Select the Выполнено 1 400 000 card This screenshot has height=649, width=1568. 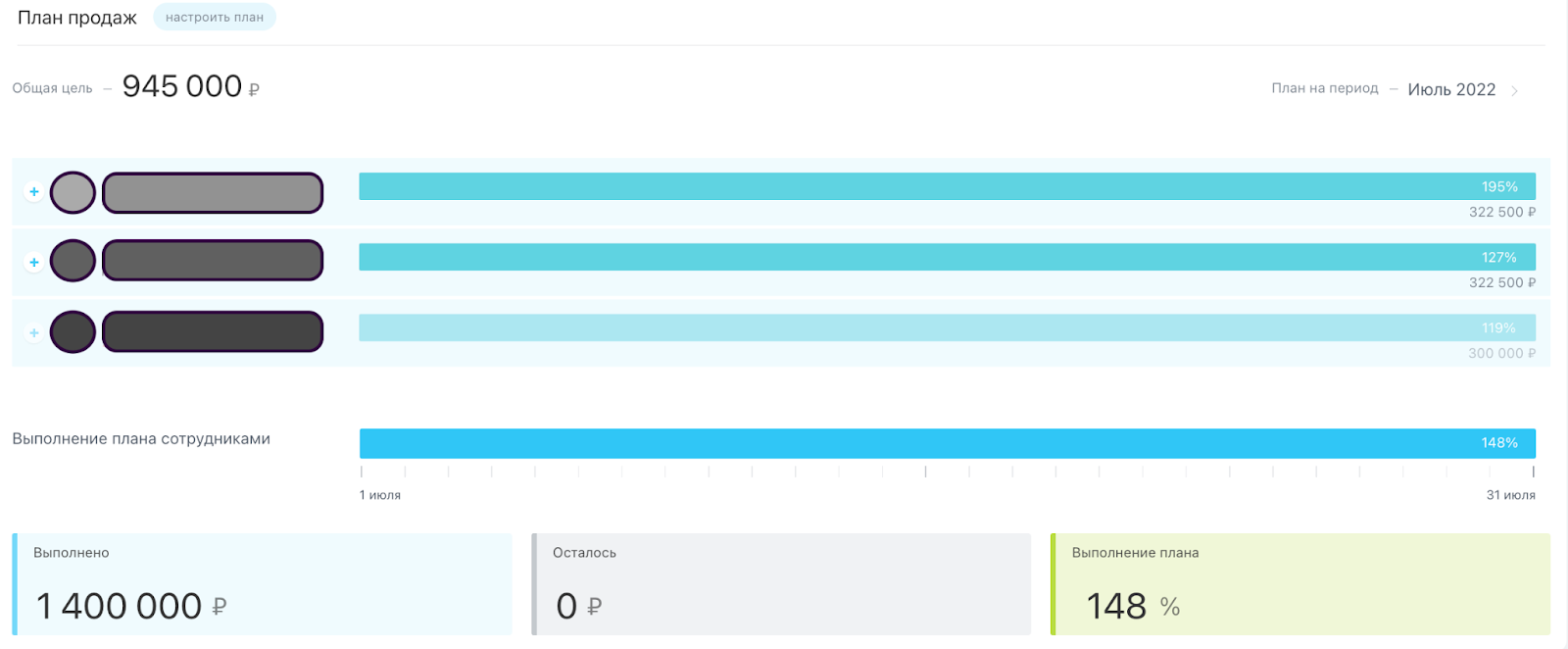262,584
